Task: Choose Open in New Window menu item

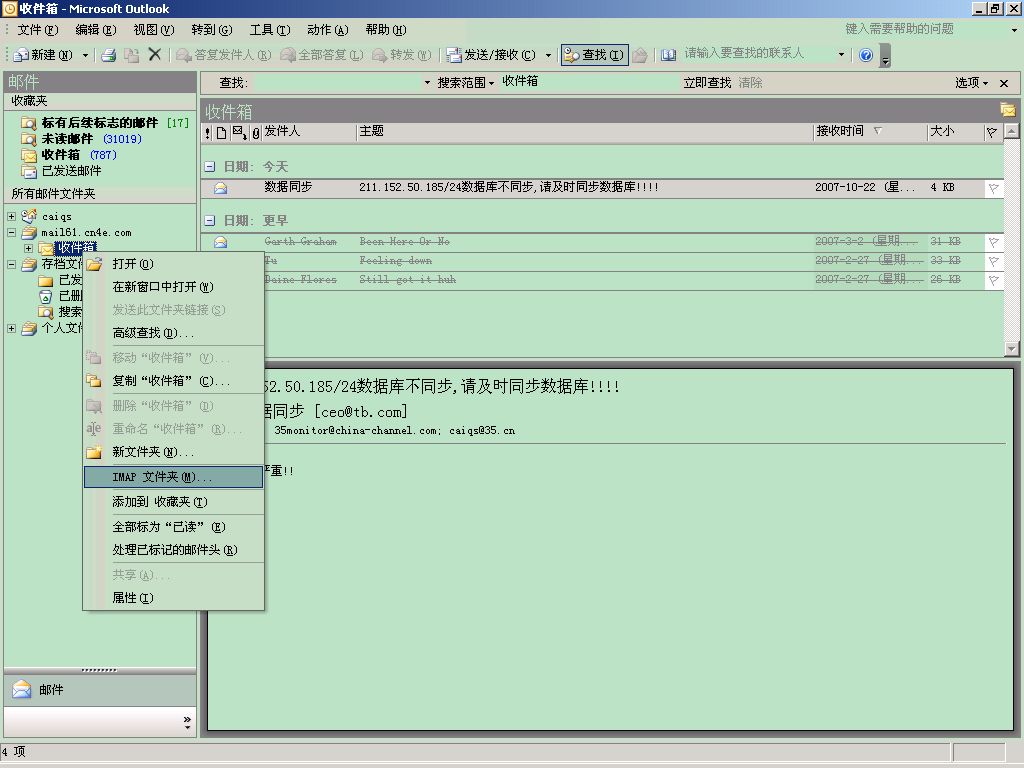Action: point(174,287)
